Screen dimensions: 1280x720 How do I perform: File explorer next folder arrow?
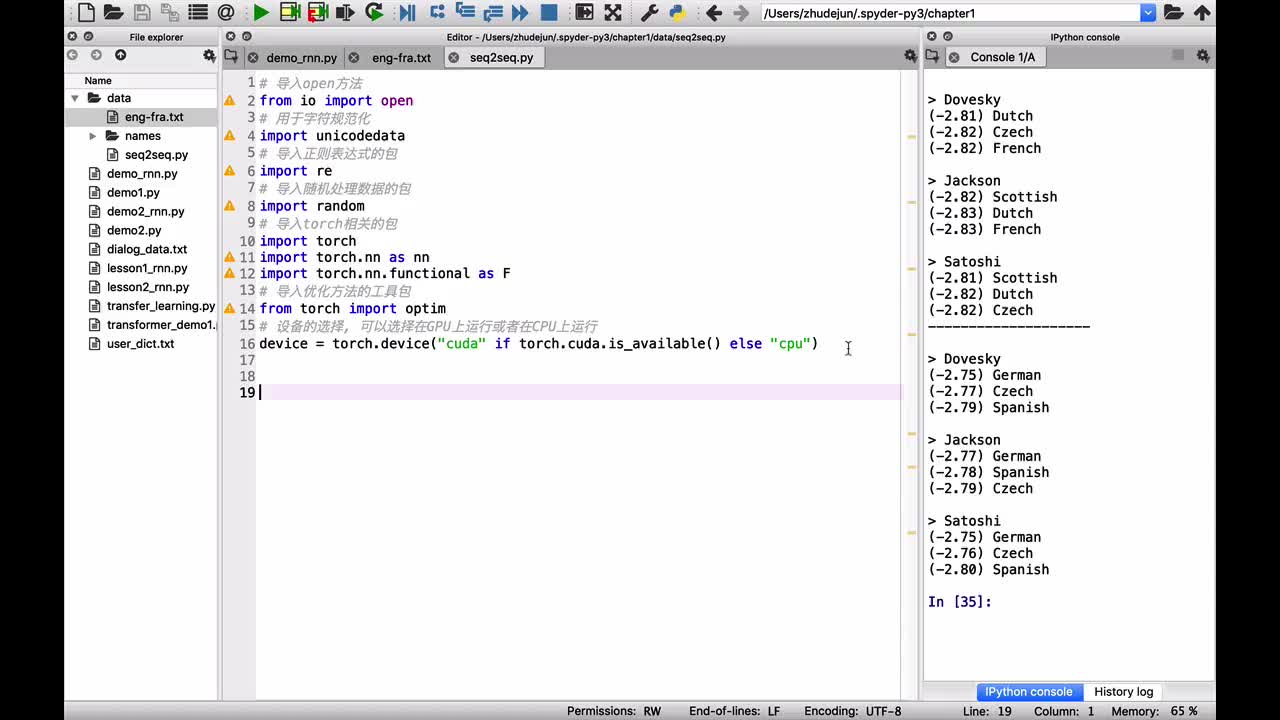click(x=96, y=56)
